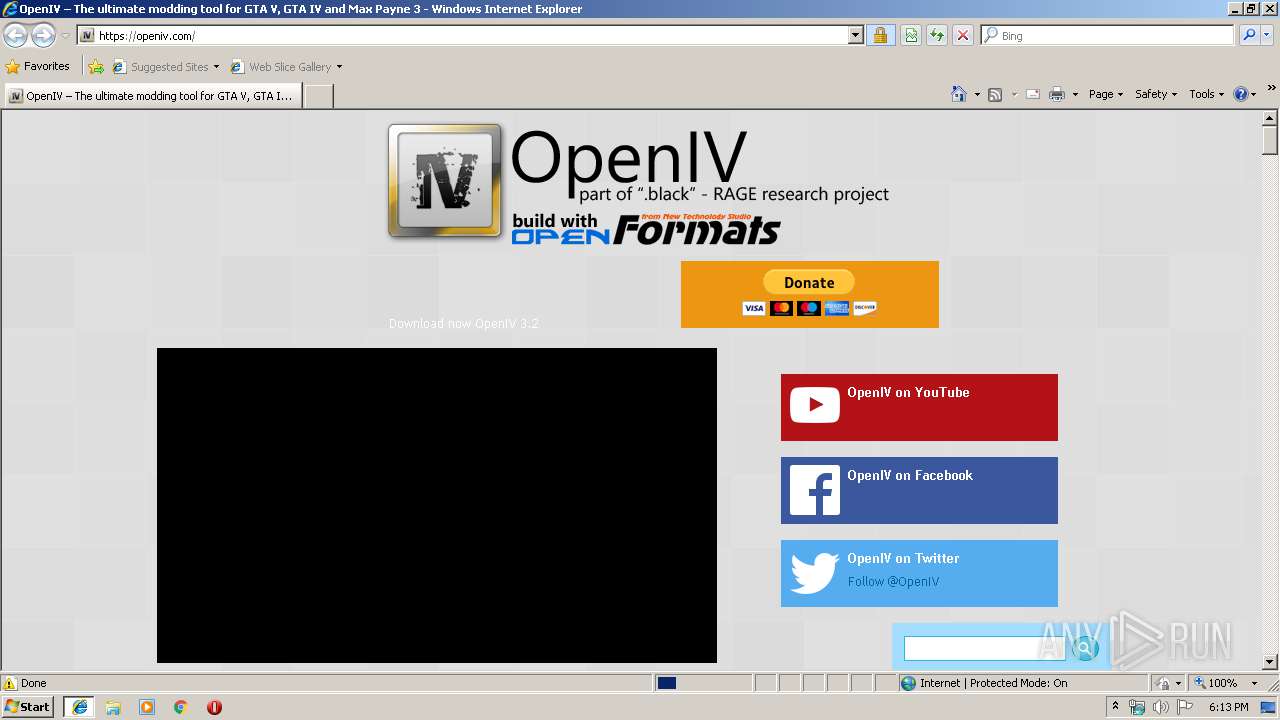
Task: Click the Compatibility View icon
Action: (911, 35)
